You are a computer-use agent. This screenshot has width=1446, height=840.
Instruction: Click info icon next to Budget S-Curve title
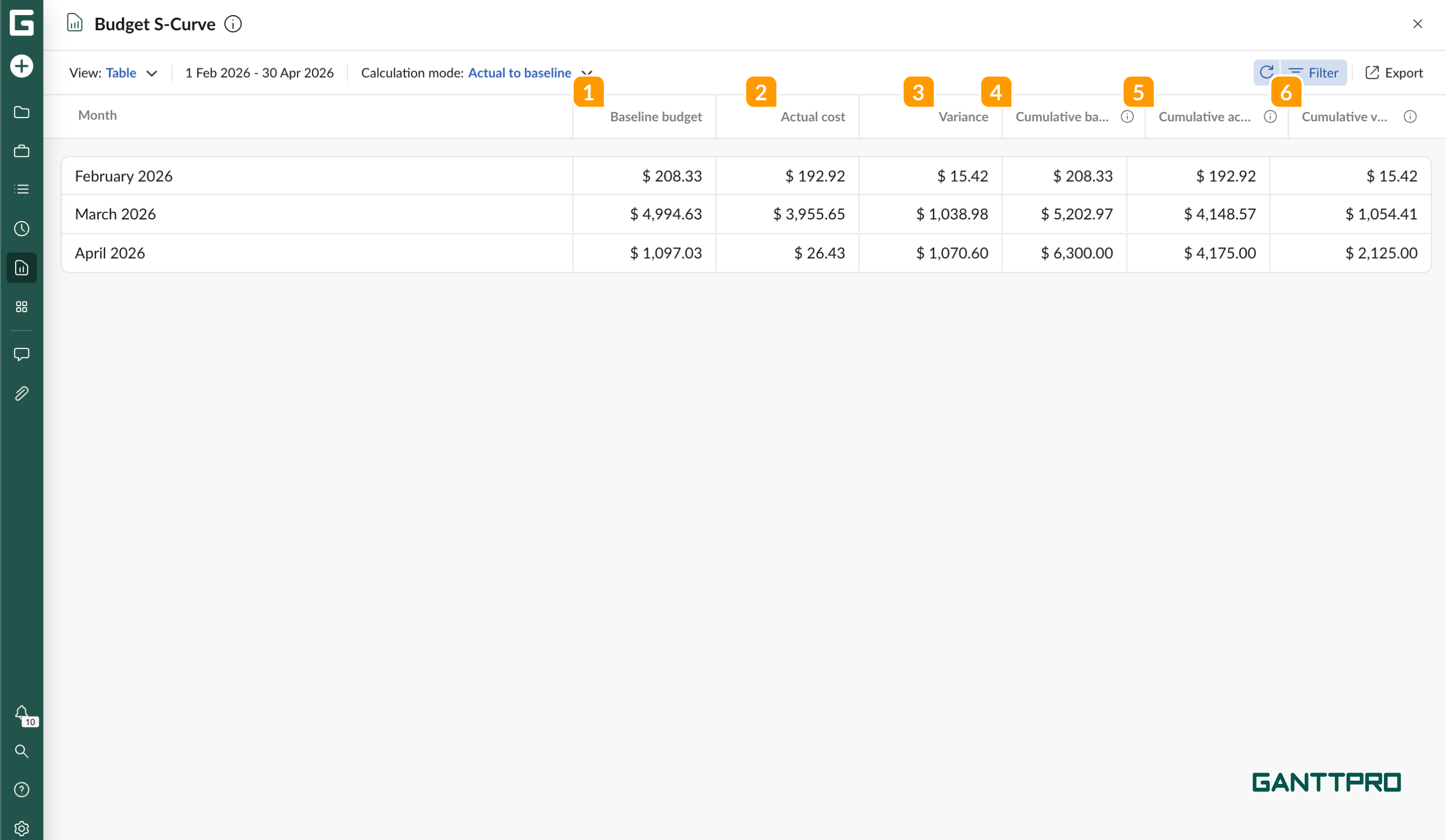(x=233, y=24)
